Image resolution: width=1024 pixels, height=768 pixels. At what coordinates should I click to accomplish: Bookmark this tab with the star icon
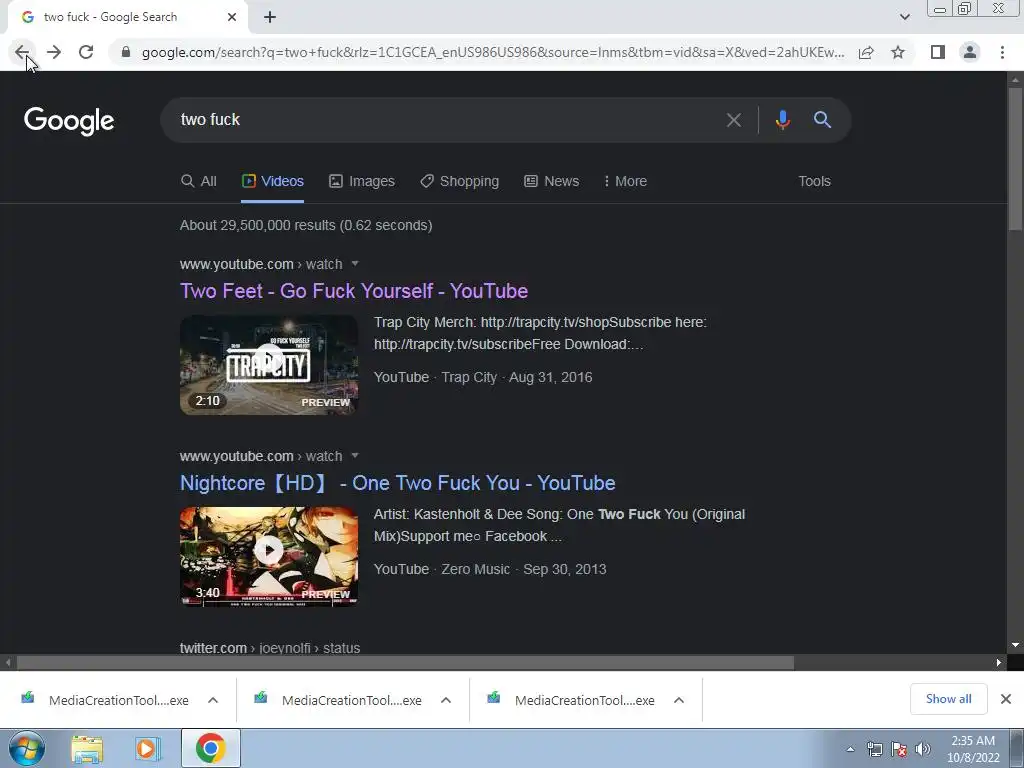click(898, 52)
